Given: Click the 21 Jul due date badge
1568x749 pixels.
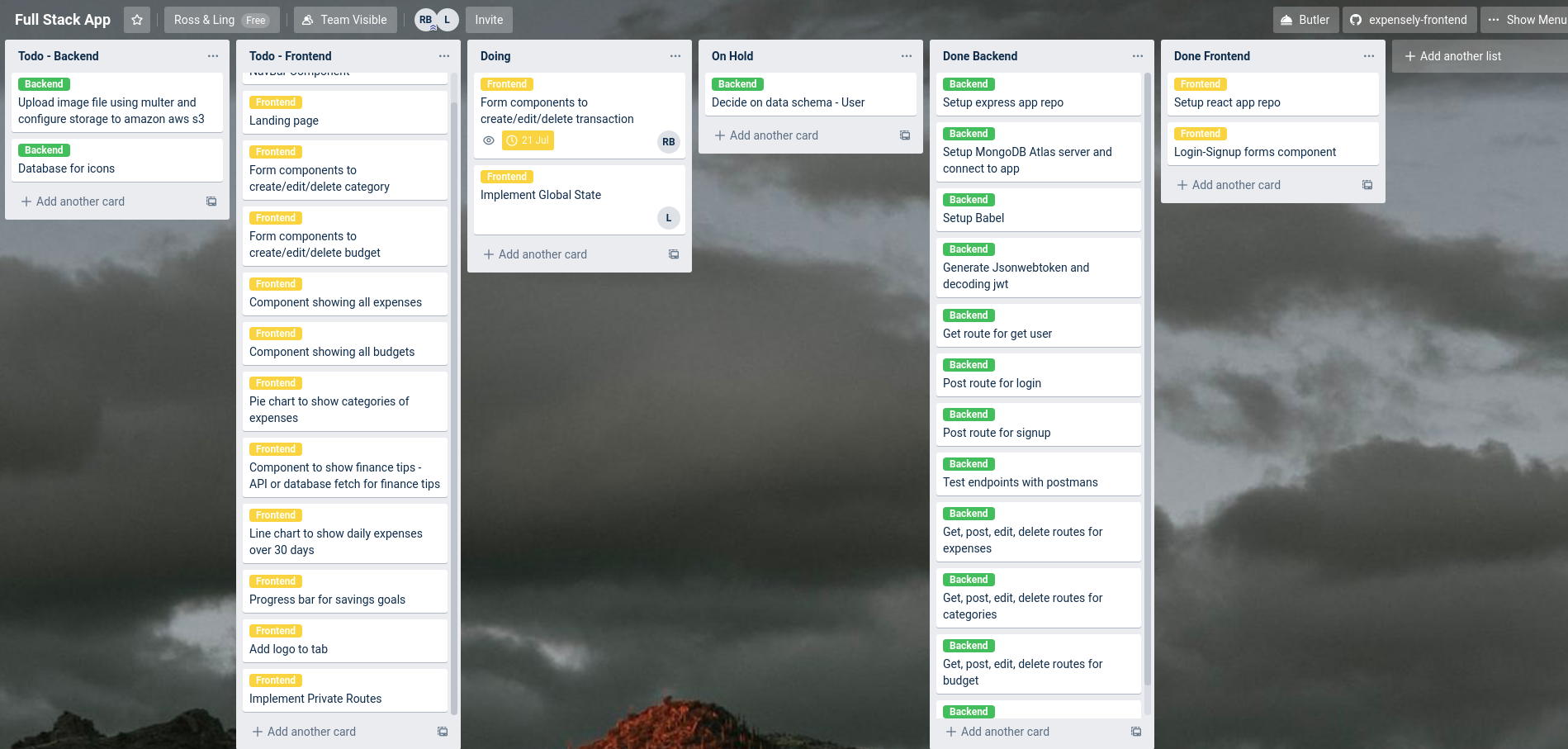Looking at the screenshot, I should tap(528, 140).
